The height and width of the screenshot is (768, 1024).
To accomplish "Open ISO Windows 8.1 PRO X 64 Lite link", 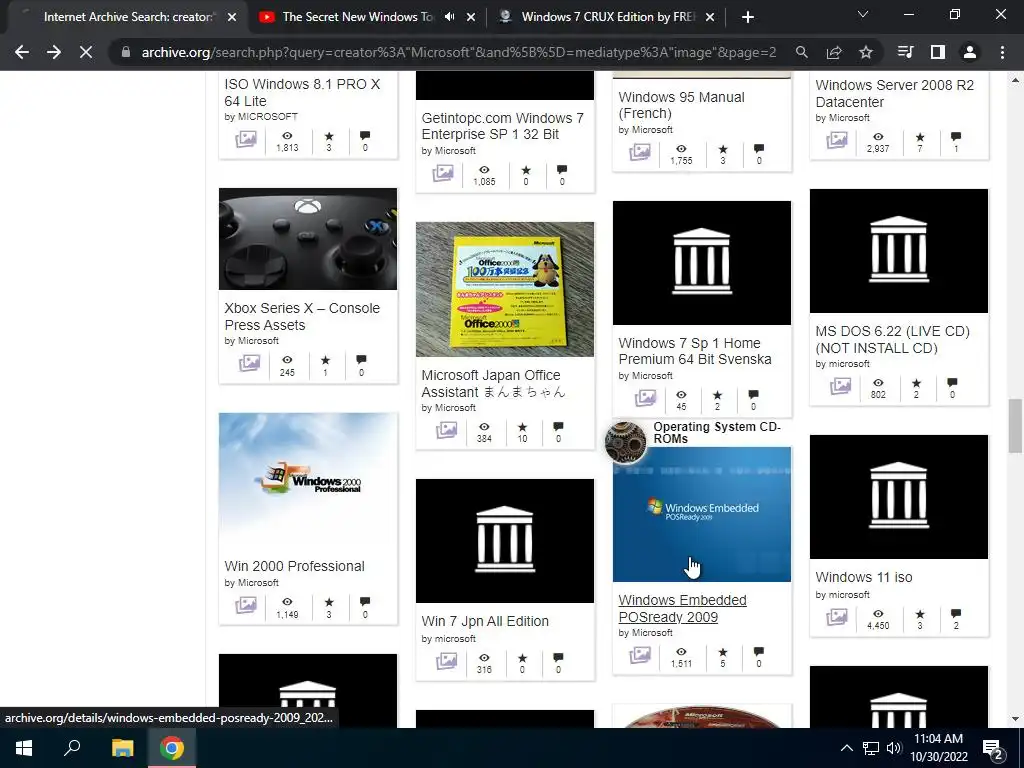I will (x=302, y=93).
